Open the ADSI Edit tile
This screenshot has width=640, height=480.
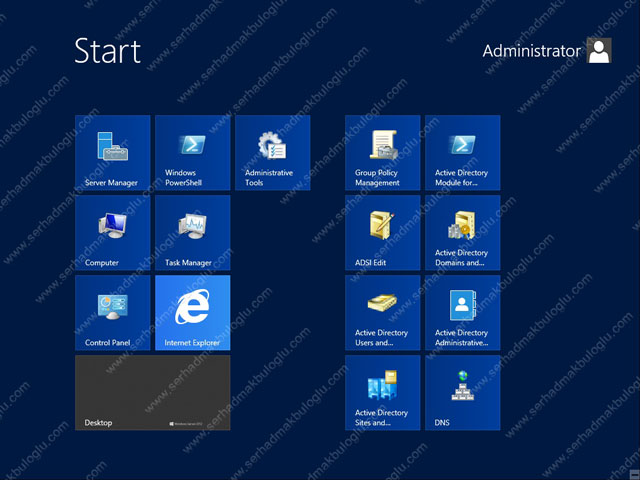click(x=382, y=233)
